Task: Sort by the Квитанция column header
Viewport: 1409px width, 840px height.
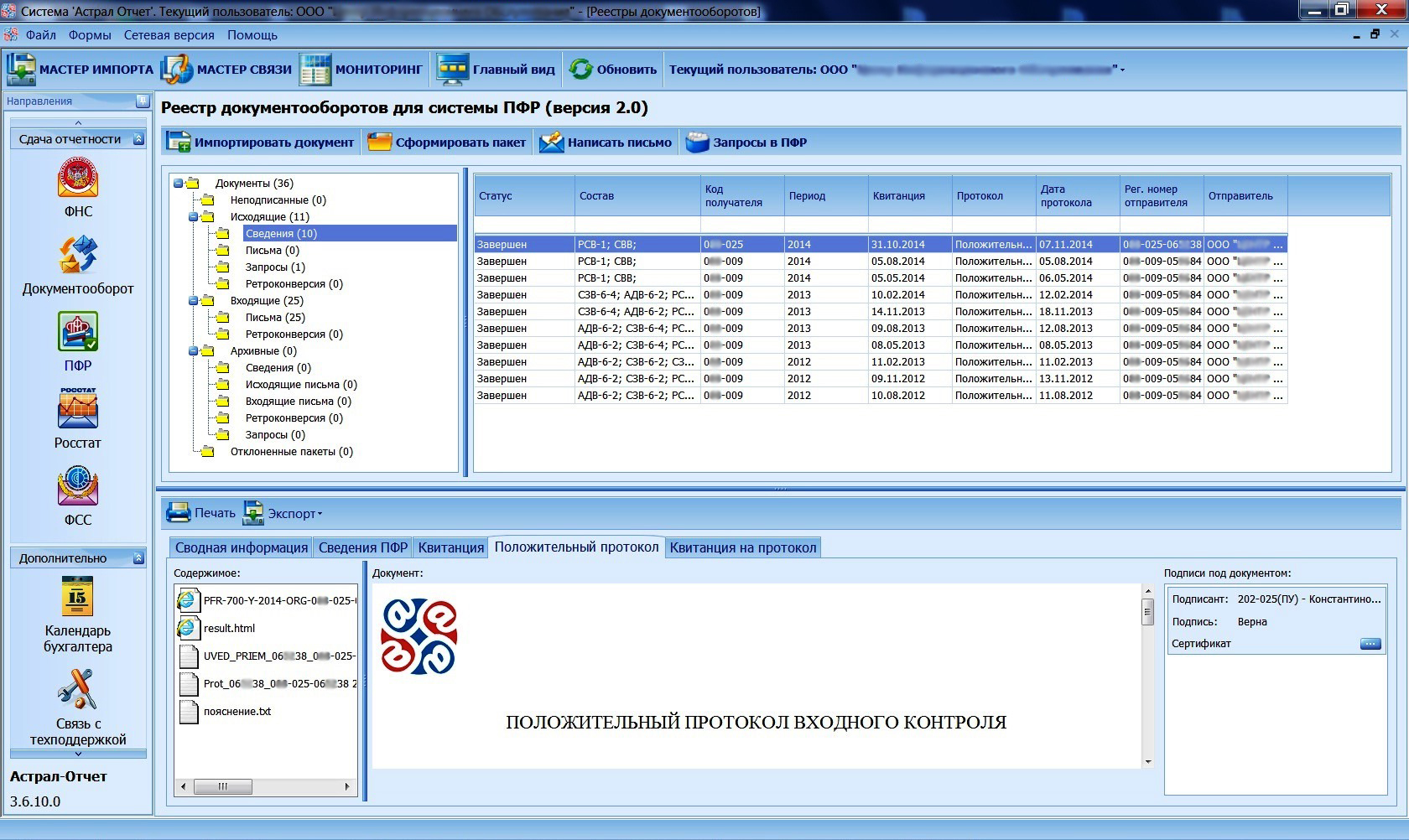Action: coord(910,196)
